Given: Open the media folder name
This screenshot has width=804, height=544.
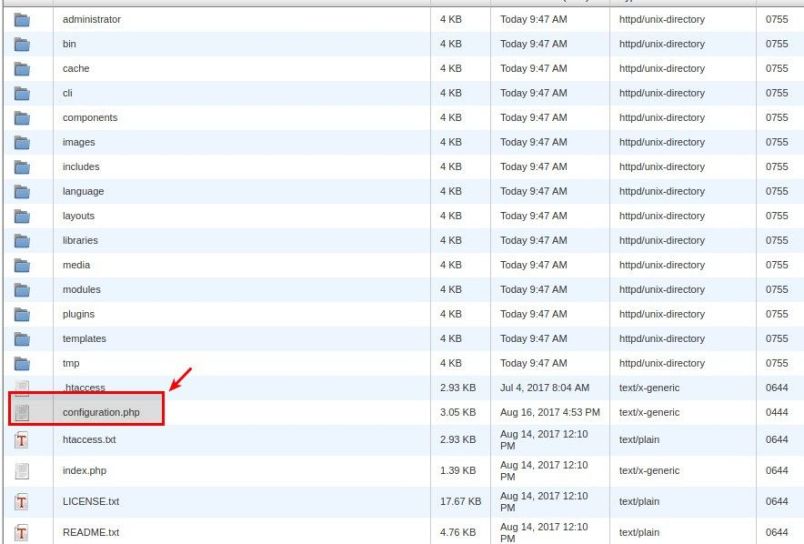Looking at the screenshot, I should [x=76, y=265].
